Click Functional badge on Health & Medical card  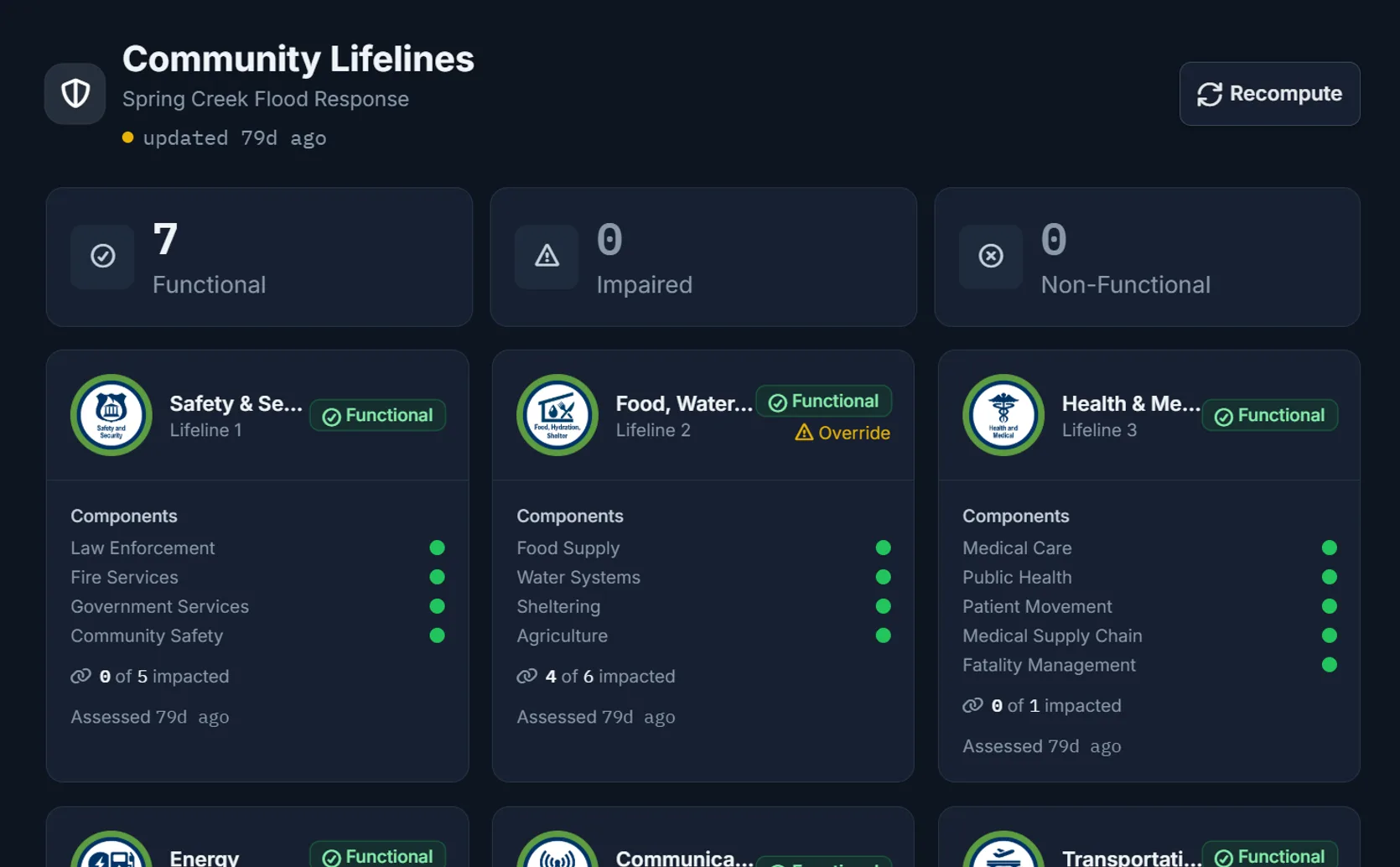coord(1269,416)
